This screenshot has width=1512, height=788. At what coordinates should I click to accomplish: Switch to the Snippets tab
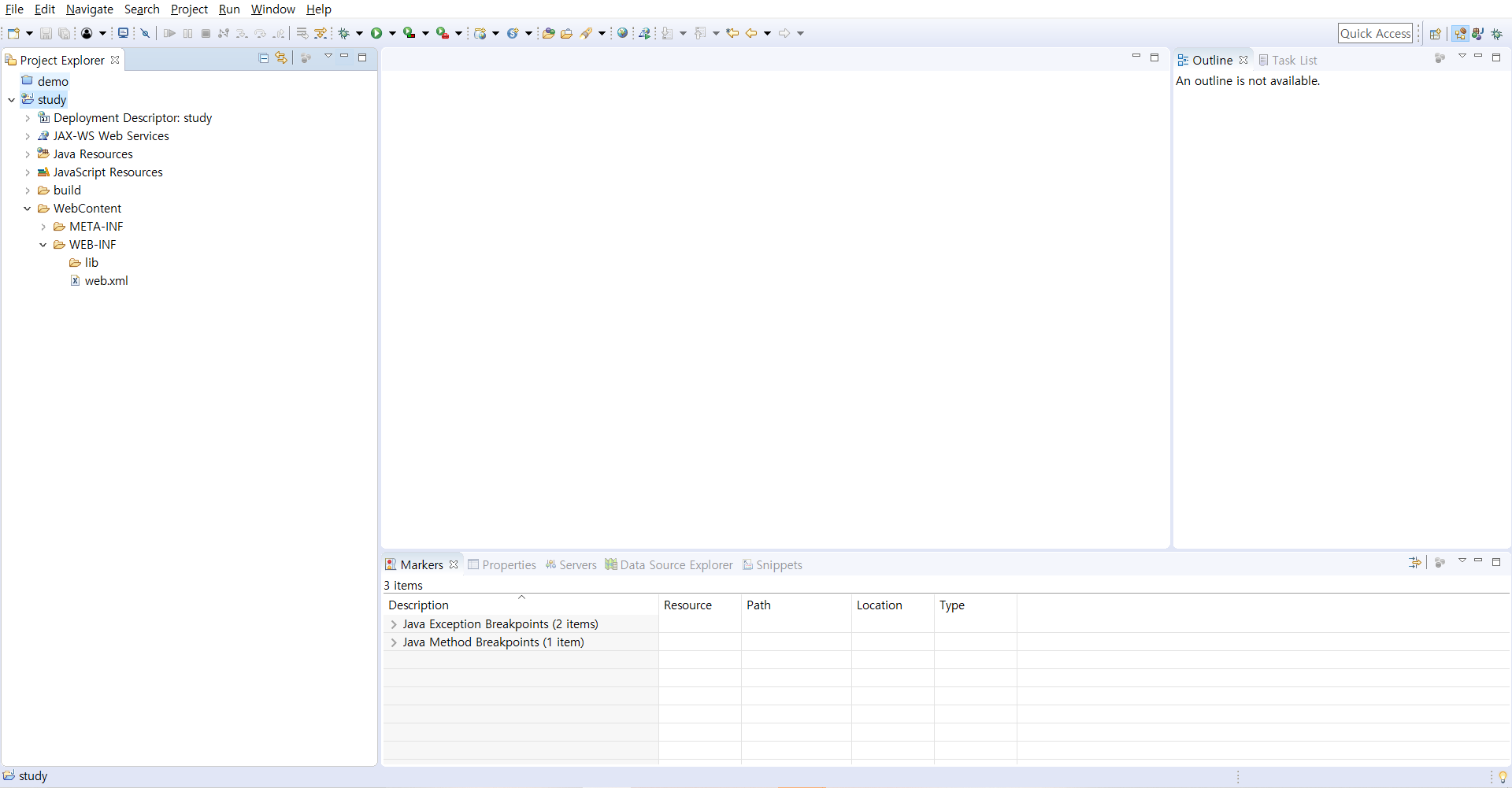coord(773,565)
